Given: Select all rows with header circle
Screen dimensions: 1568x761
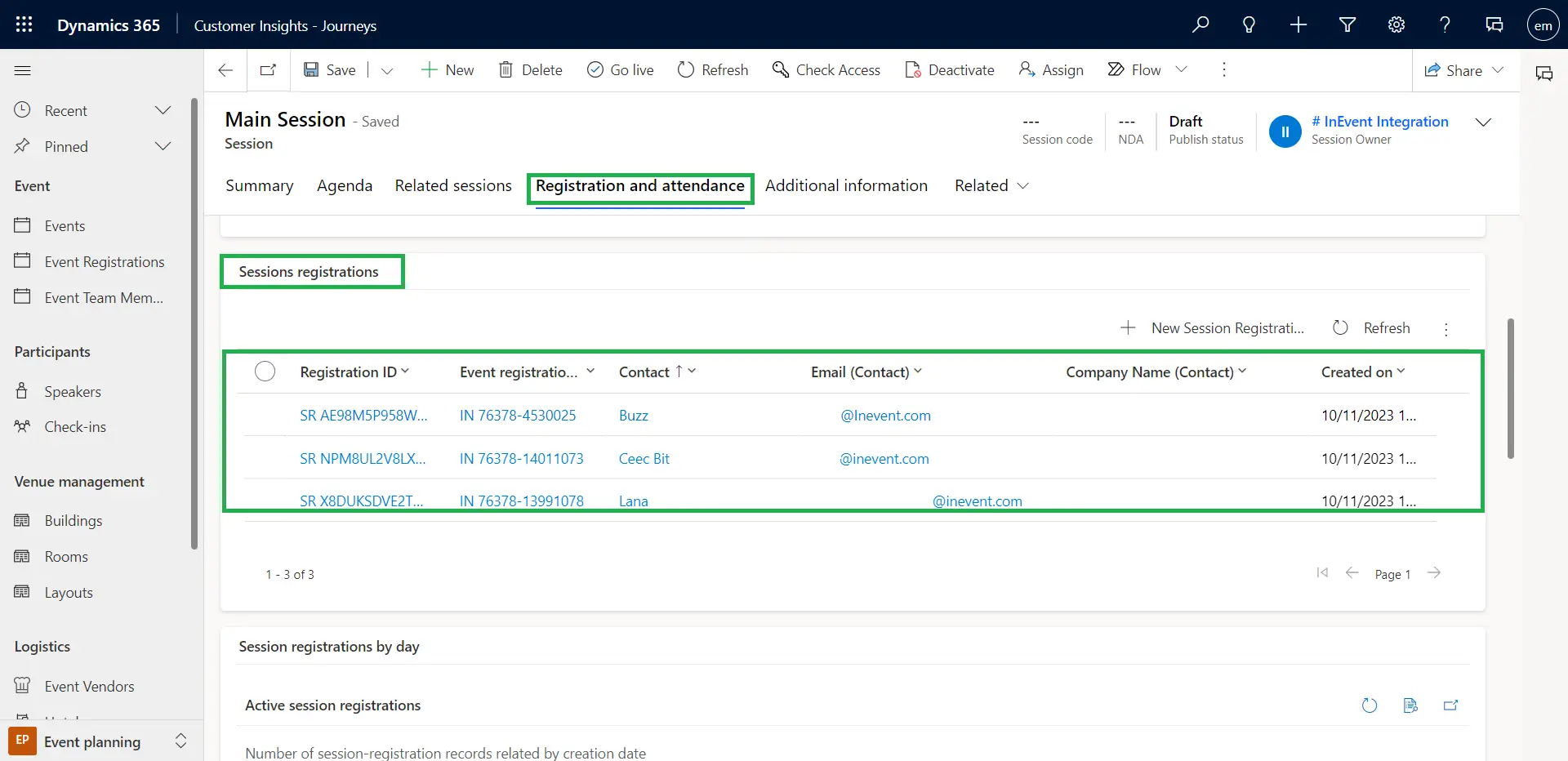Looking at the screenshot, I should [265, 372].
